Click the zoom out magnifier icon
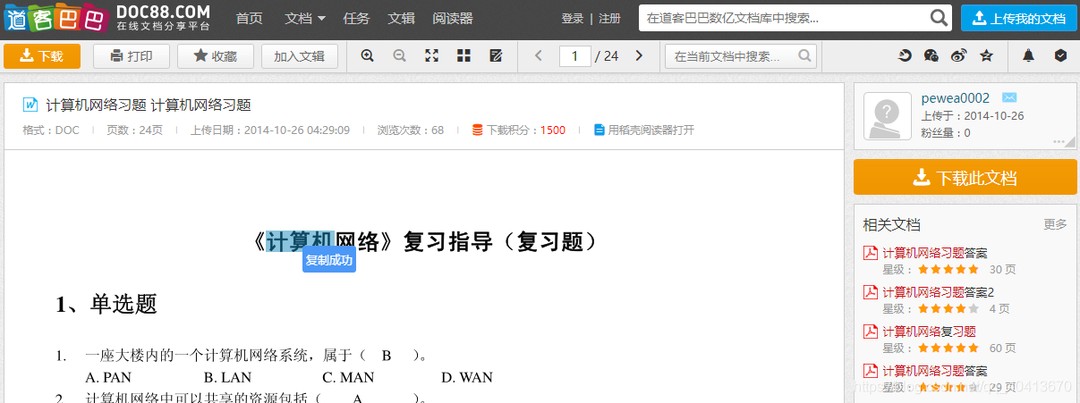The height and width of the screenshot is (403, 1080). point(399,56)
